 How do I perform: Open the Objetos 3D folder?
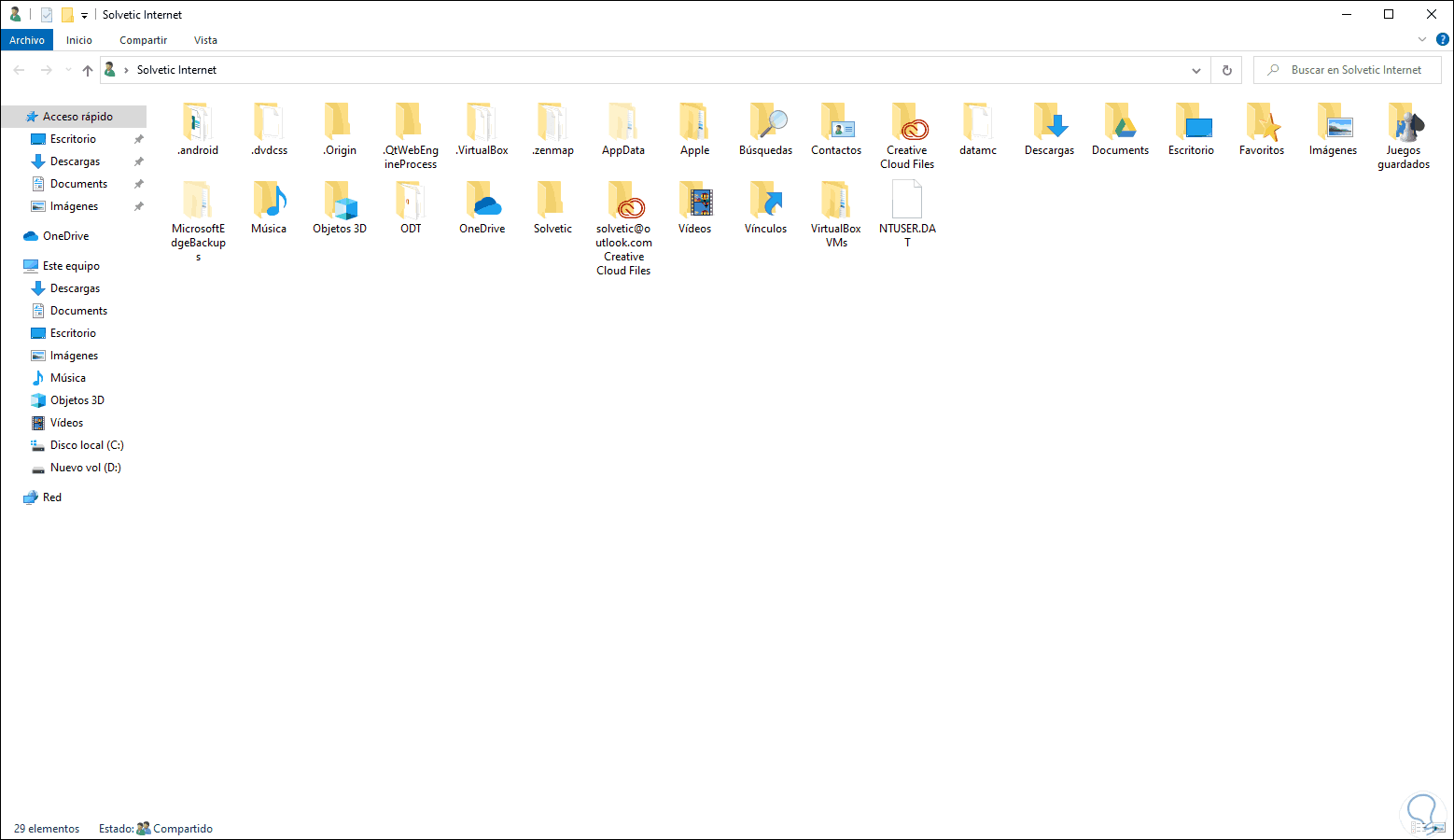[x=340, y=205]
